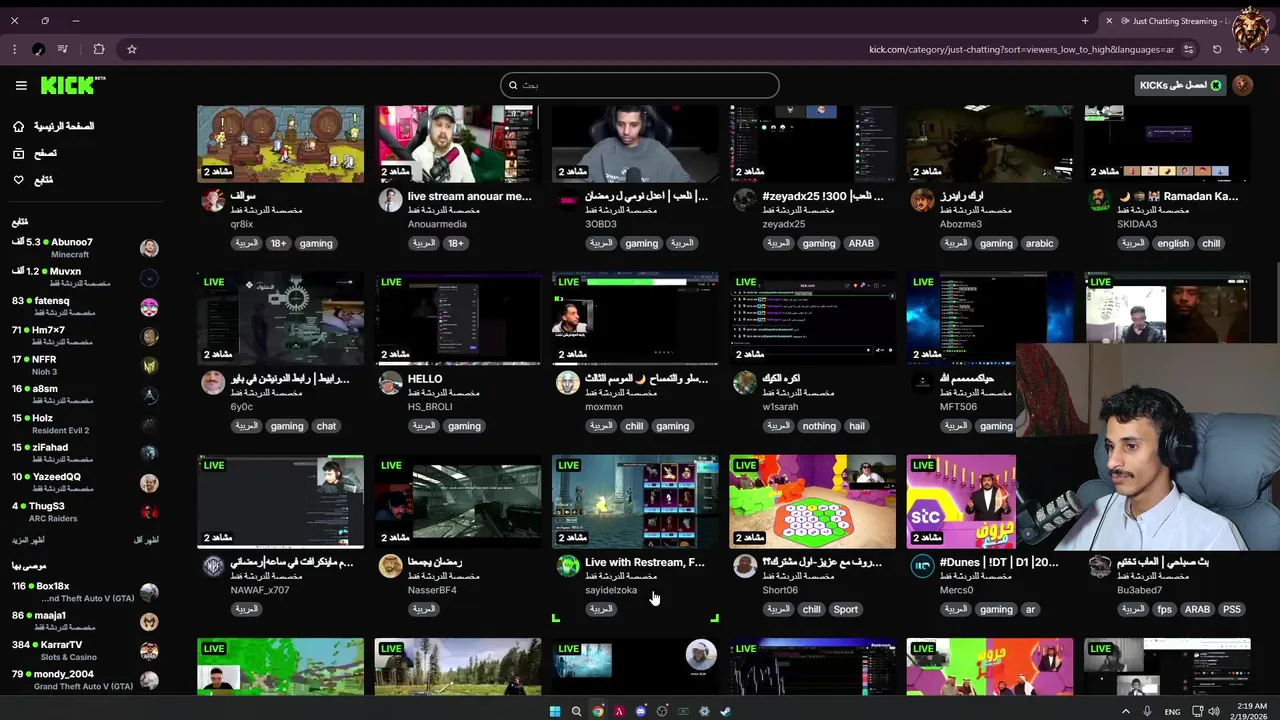Select the Sport tag under Short06
The width and height of the screenshot is (1280, 720).
coord(846,609)
